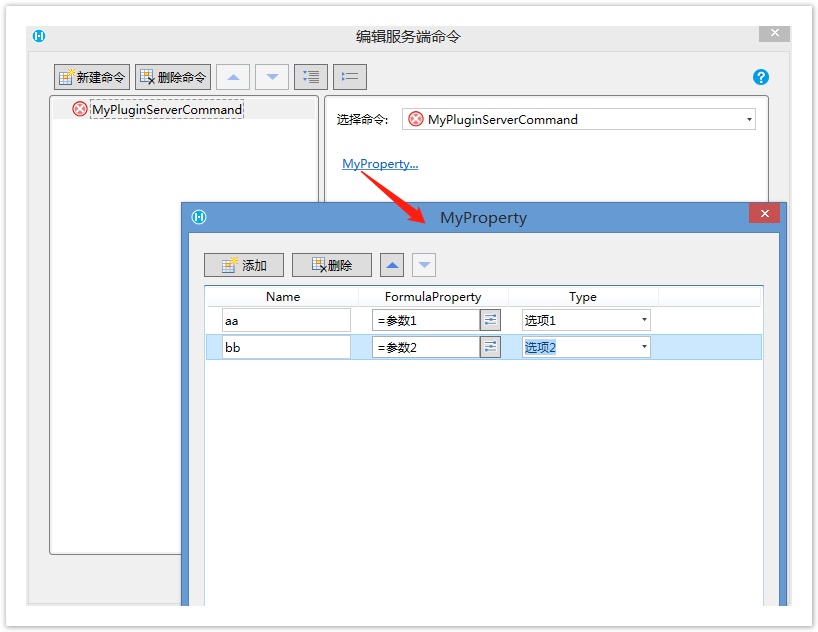Viewport: 818px width, 632px height.
Task: Open the blue help question mark
Action: 761,77
